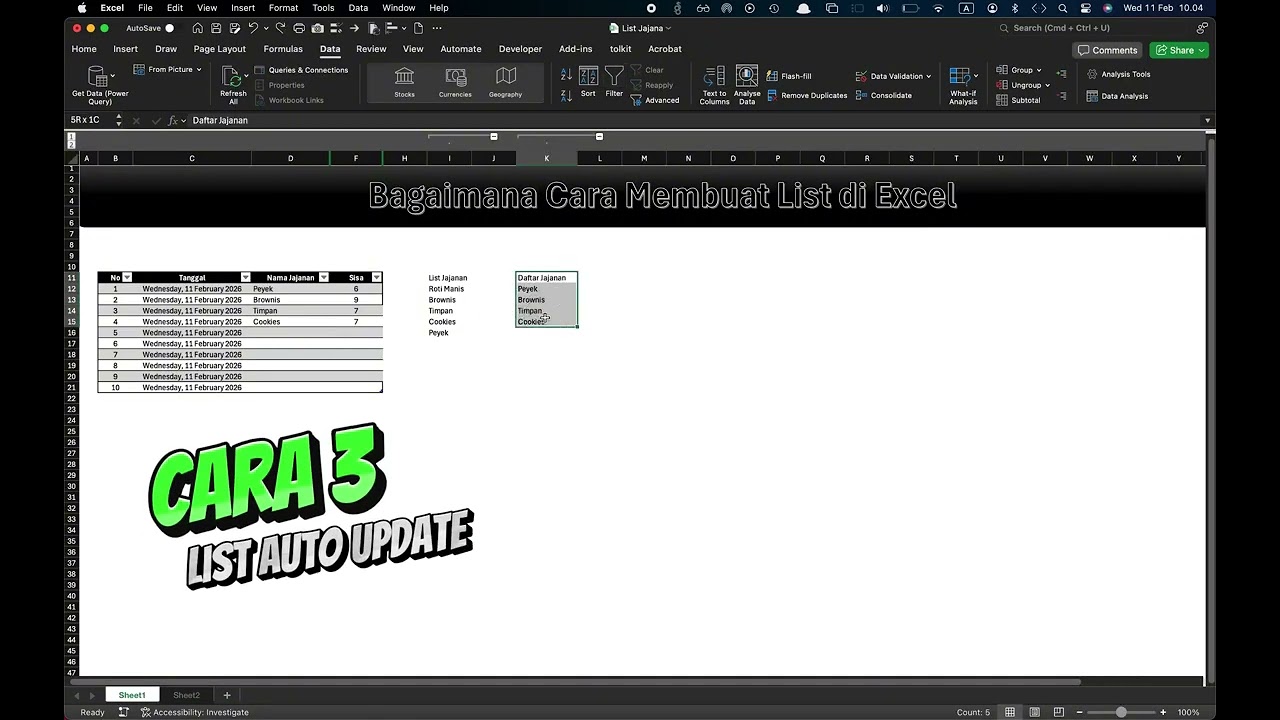This screenshot has height=720, width=1280.
Task: Click Subtotal
Action: [x=1018, y=100]
